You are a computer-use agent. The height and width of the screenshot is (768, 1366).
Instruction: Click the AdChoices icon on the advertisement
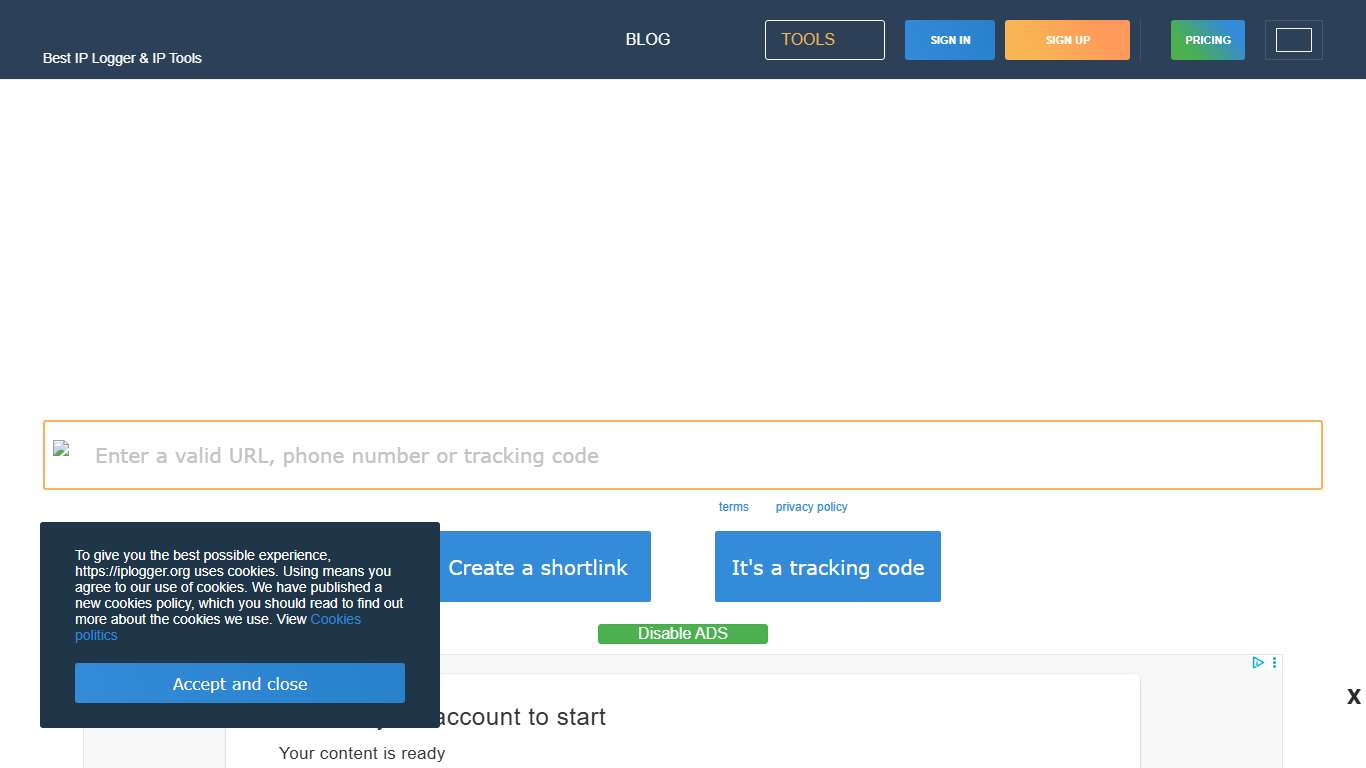pos(1258,662)
